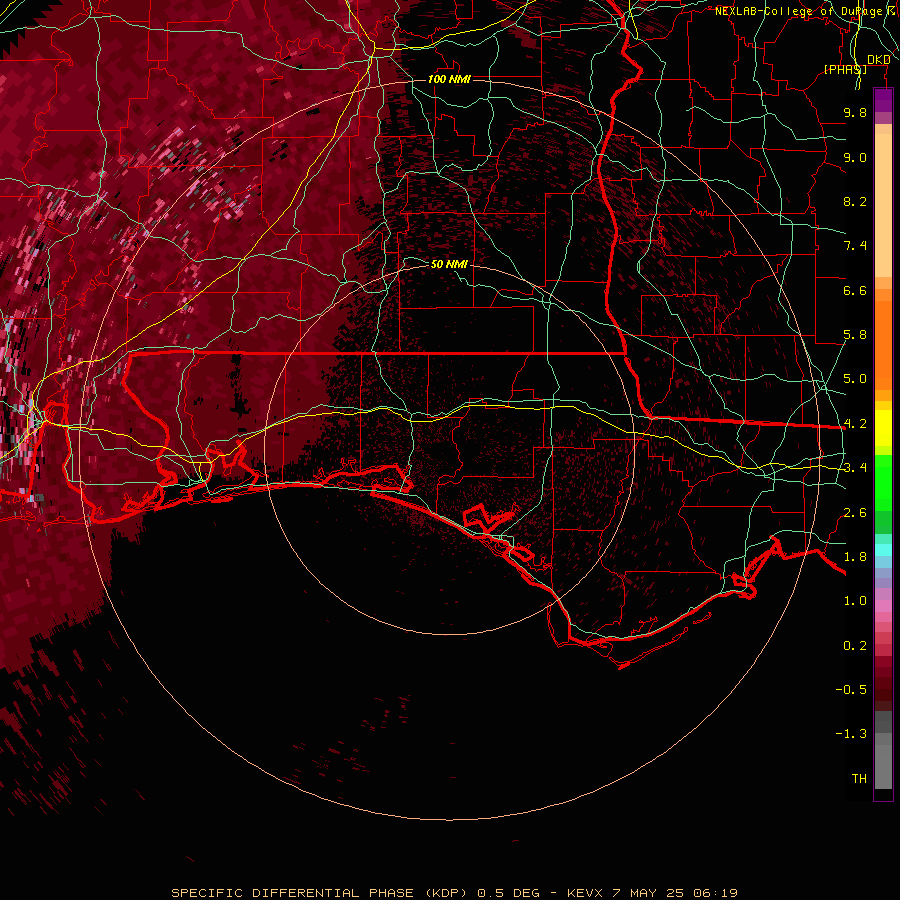The image size is (900, 900).
Task: Click the 2.6 scale value
Action: 855,513
